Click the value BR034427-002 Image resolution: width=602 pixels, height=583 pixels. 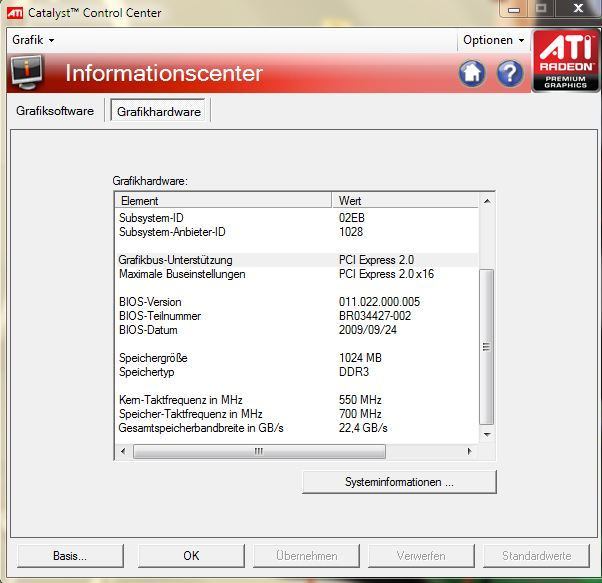375,316
